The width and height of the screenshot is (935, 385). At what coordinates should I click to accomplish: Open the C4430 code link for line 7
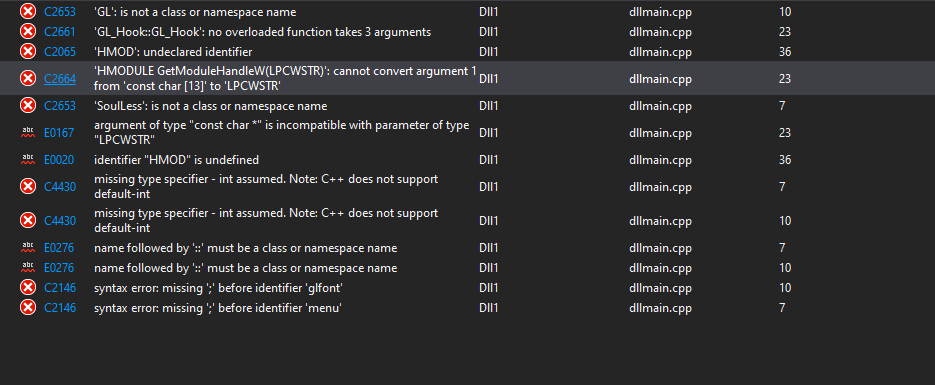pyautogui.click(x=60, y=187)
